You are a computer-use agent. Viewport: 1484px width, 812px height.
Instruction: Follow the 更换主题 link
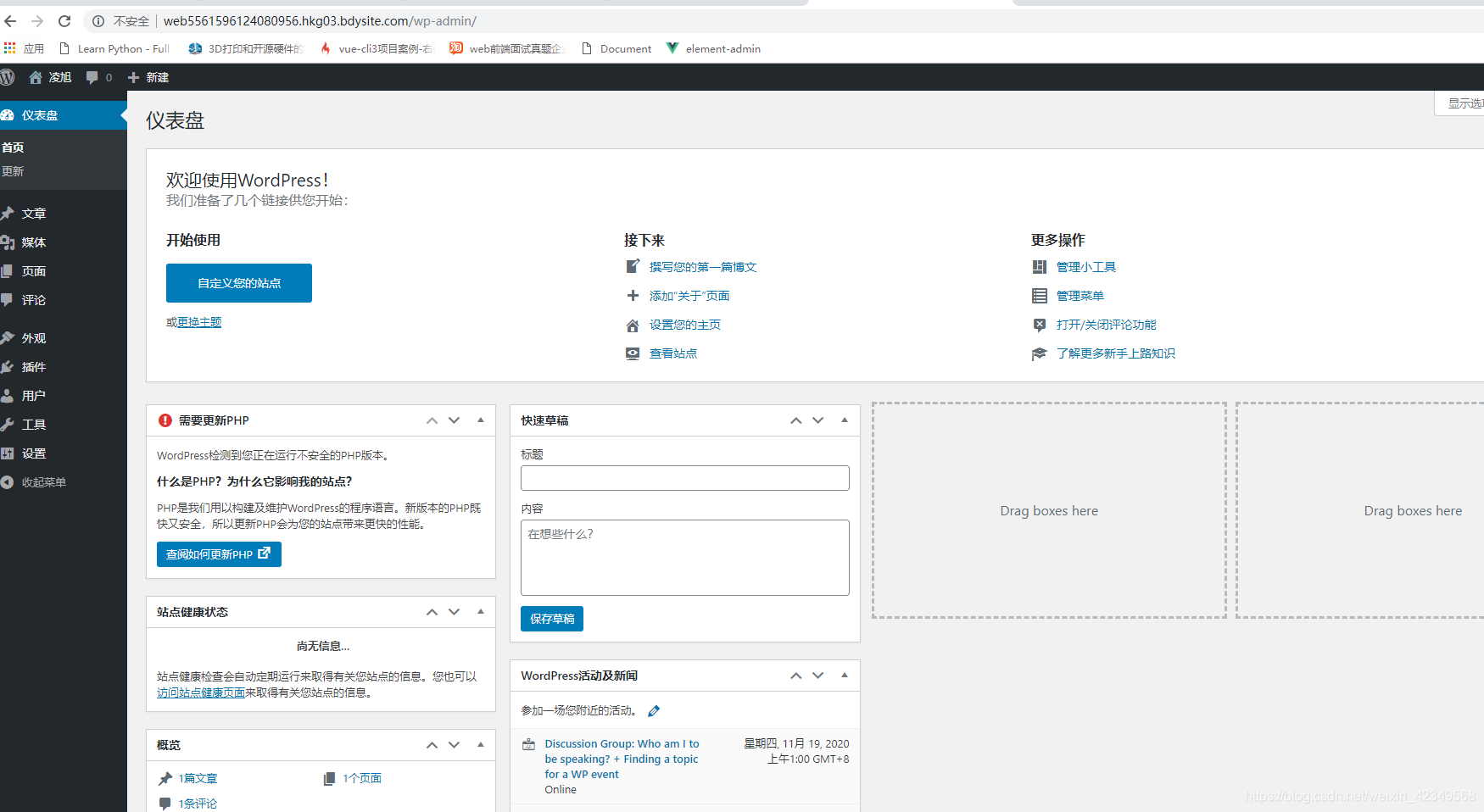point(199,322)
